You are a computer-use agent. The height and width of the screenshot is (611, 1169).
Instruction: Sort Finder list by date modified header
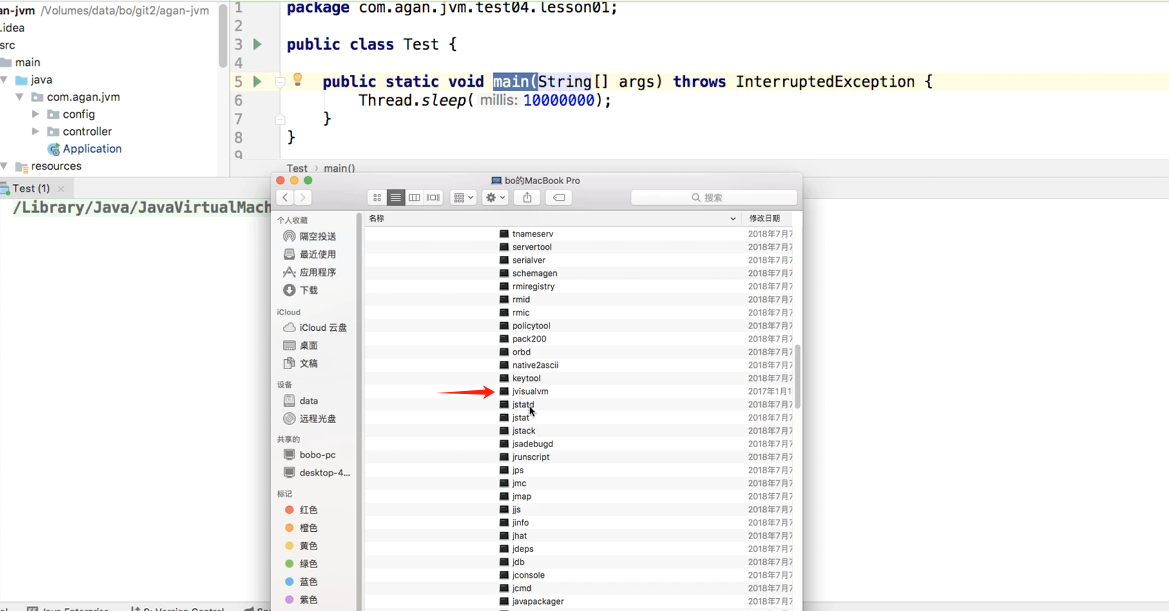click(x=767, y=218)
